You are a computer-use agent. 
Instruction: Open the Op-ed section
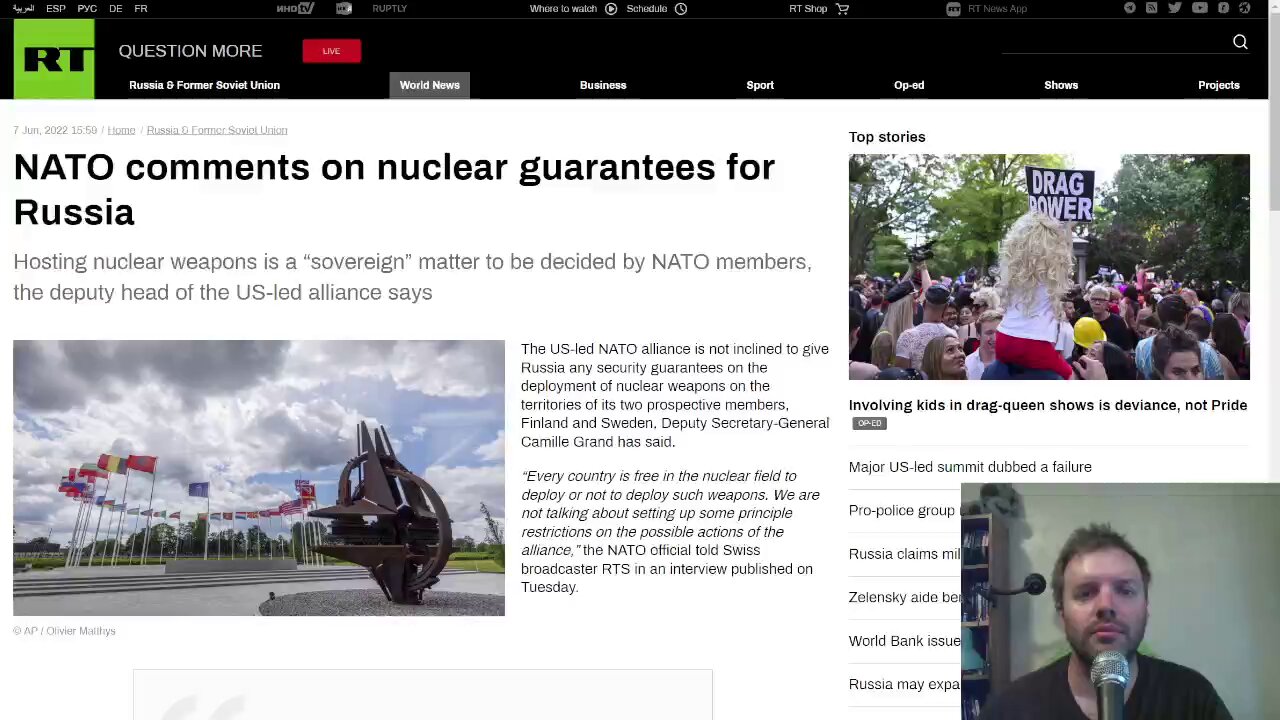pyautogui.click(x=909, y=85)
